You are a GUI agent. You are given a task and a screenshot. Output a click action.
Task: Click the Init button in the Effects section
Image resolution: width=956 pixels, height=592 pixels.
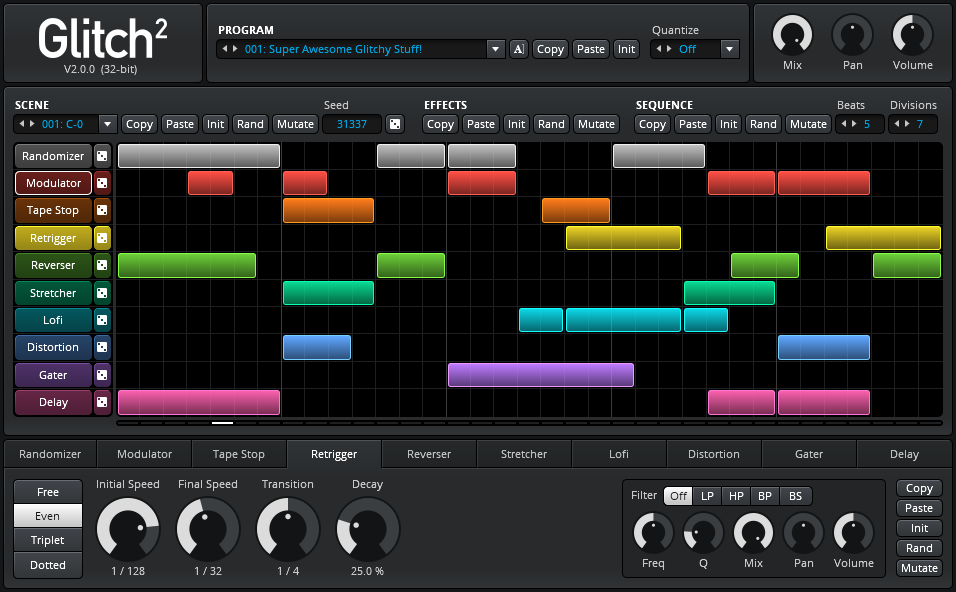[516, 124]
